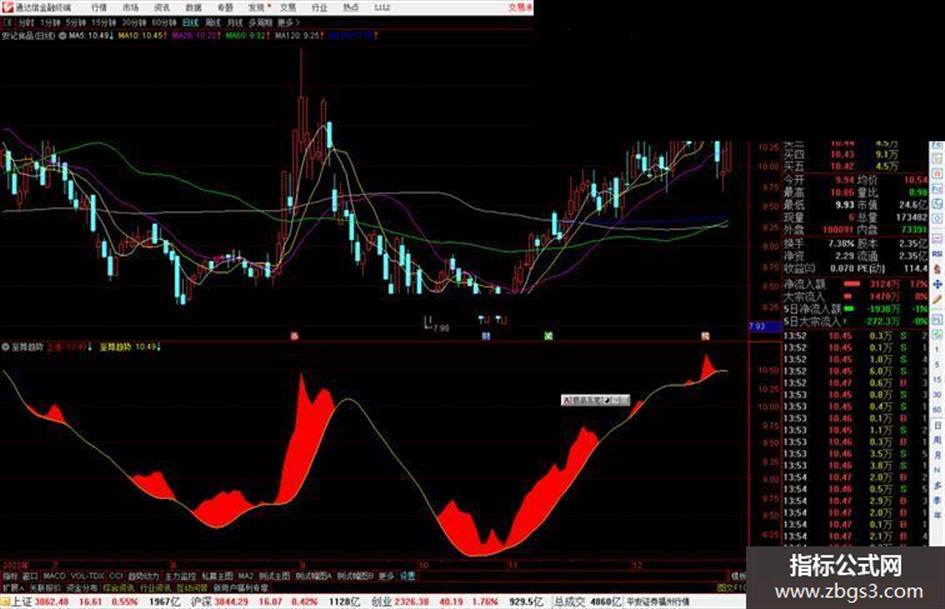Open the 行情 menu
Viewport: 945px width, 609px height.
click(99, 8)
